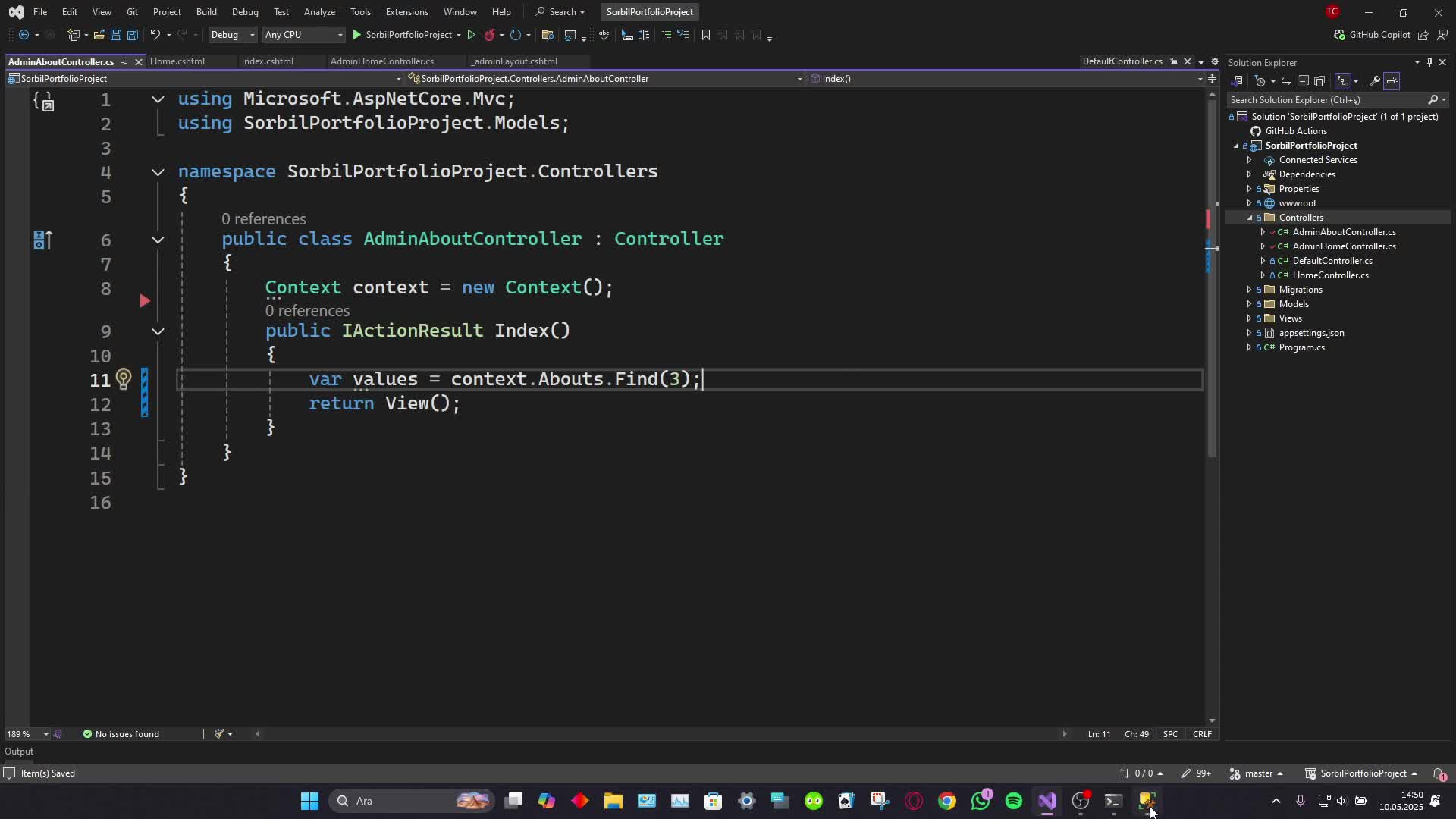This screenshot has height=819, width=1456.
Task: Click the Hot Reload flame icon
Action: [490, 35]
